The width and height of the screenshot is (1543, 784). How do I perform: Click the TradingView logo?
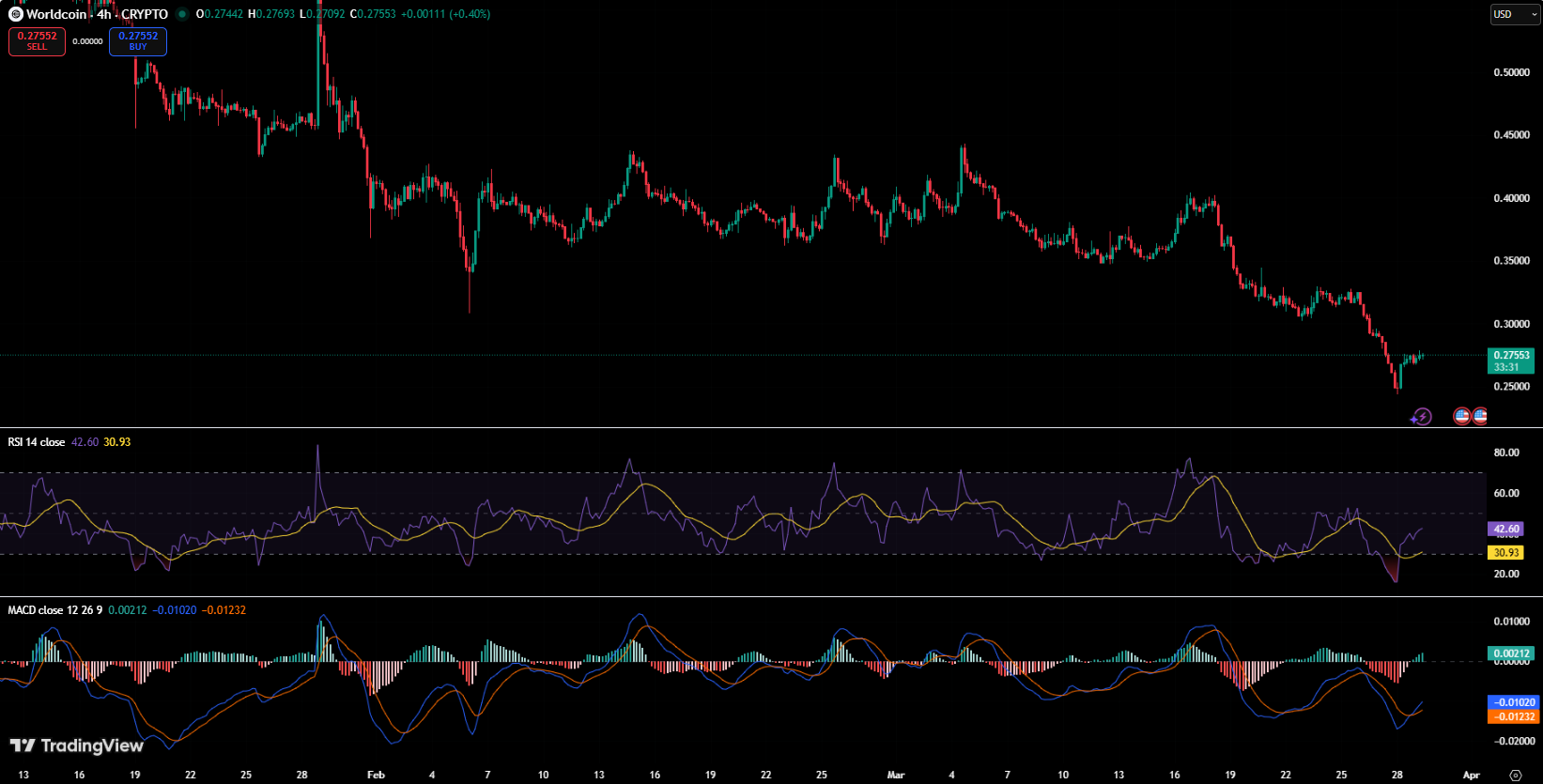click(76, 746)
